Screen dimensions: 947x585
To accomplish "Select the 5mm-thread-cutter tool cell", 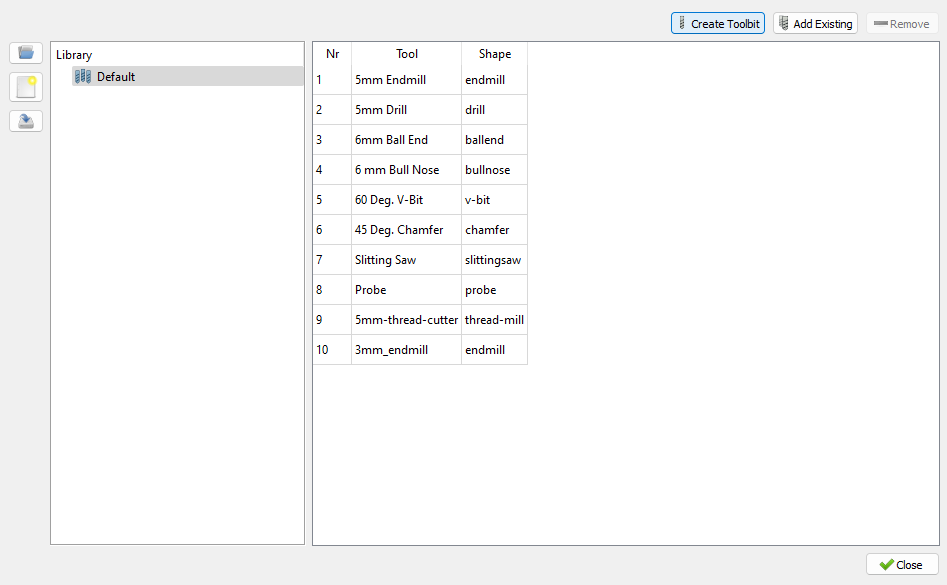I will [406, 320].
